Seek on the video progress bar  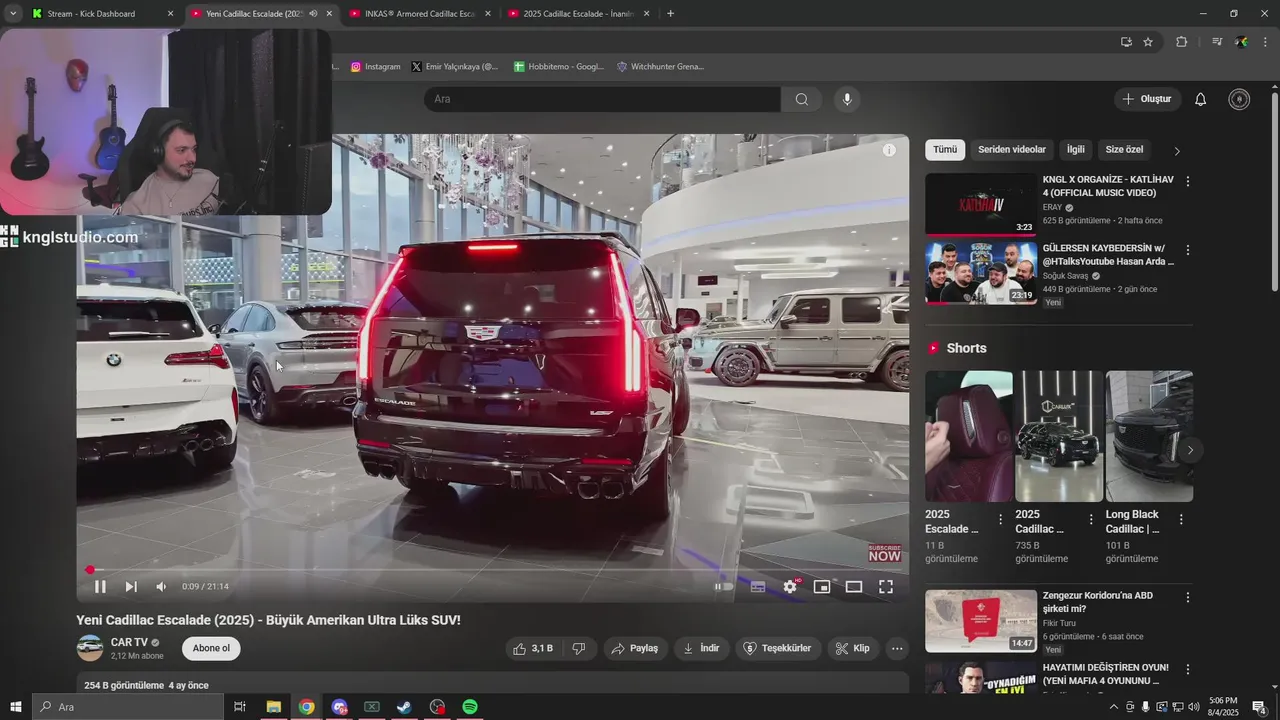click(x=493, y=570)
